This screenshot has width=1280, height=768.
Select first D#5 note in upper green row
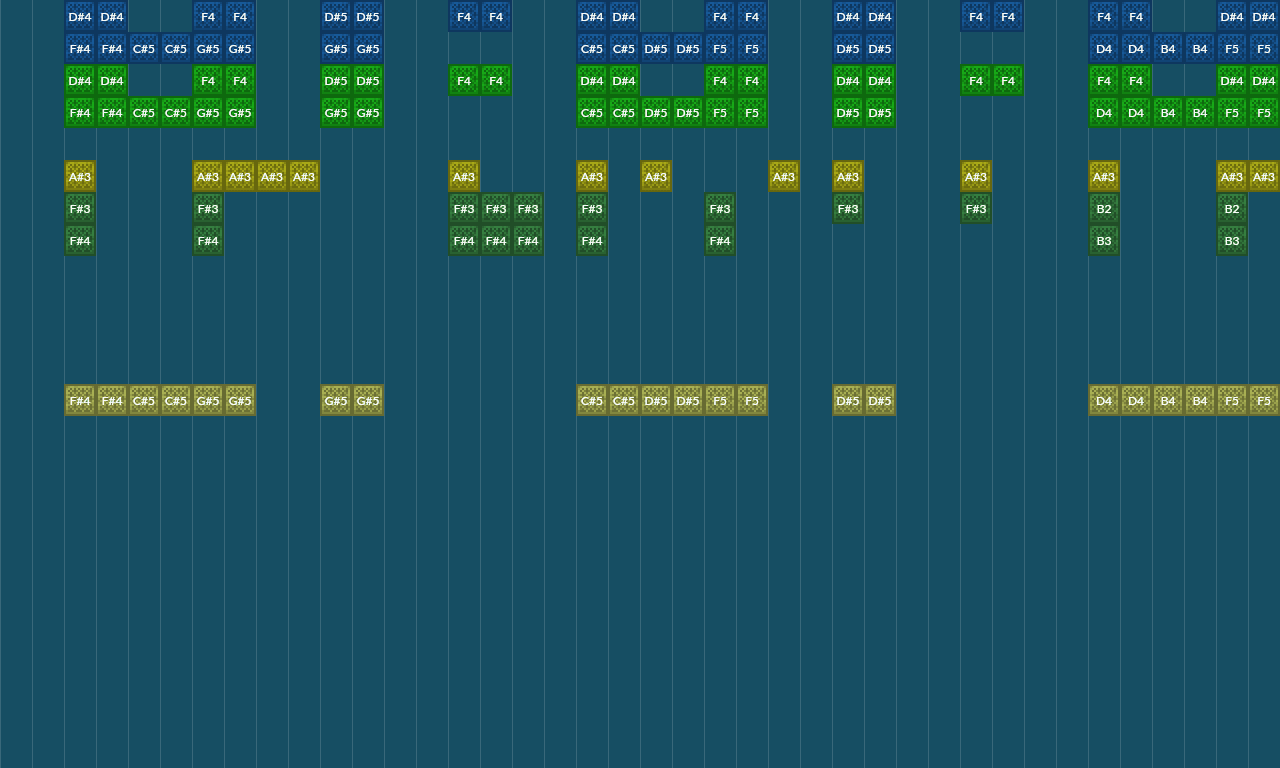tap(336, 81)
